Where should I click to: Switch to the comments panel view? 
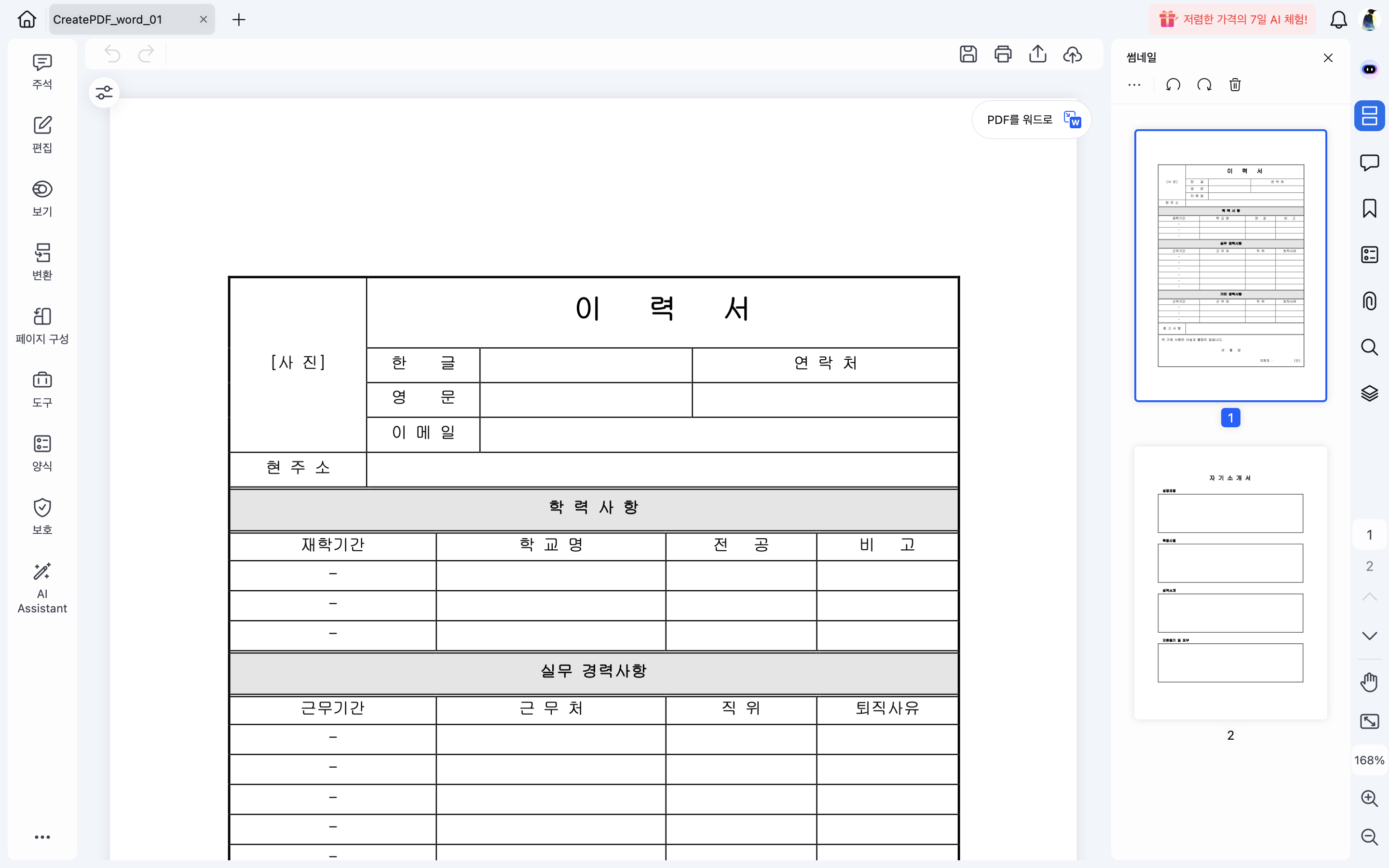[1370, 163]
